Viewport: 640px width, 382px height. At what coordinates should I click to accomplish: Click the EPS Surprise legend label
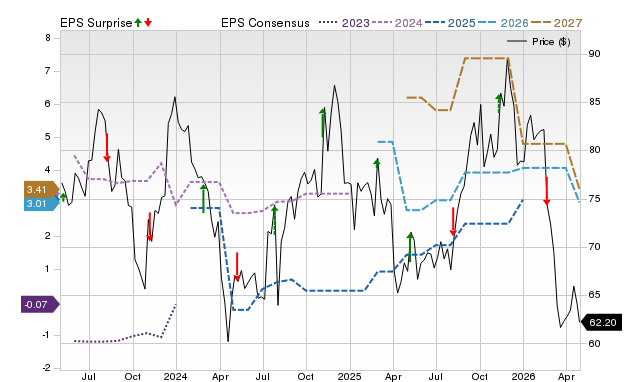96,23
